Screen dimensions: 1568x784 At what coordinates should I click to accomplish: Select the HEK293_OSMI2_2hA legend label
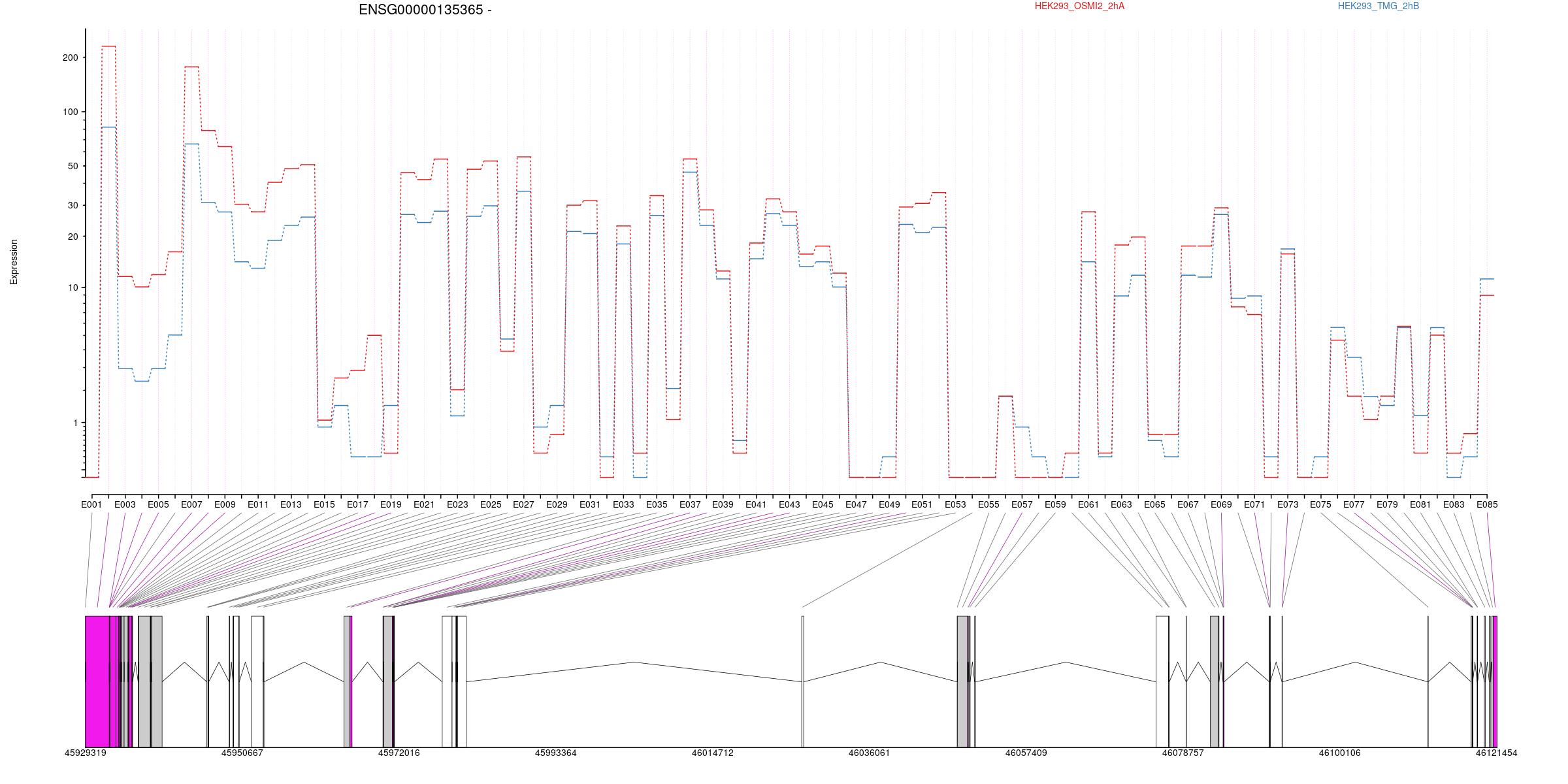click(x=1079, y=6)
